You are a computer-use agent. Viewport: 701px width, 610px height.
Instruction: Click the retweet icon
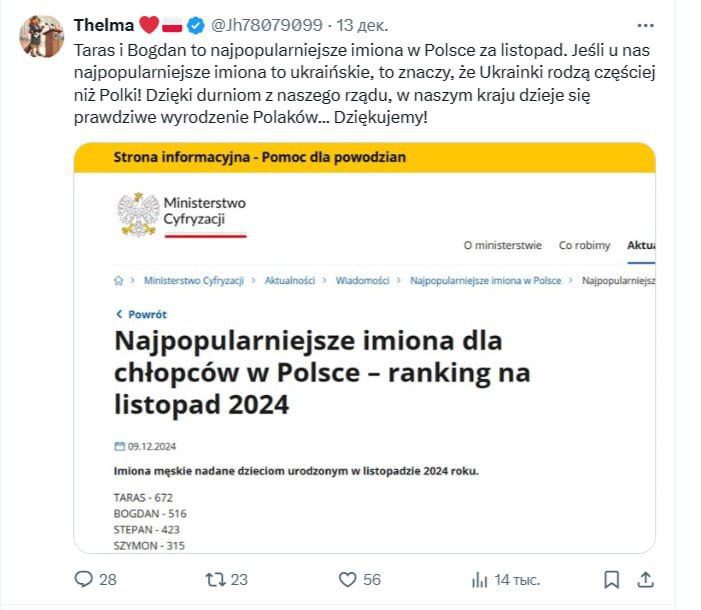[x=215, y=579]
